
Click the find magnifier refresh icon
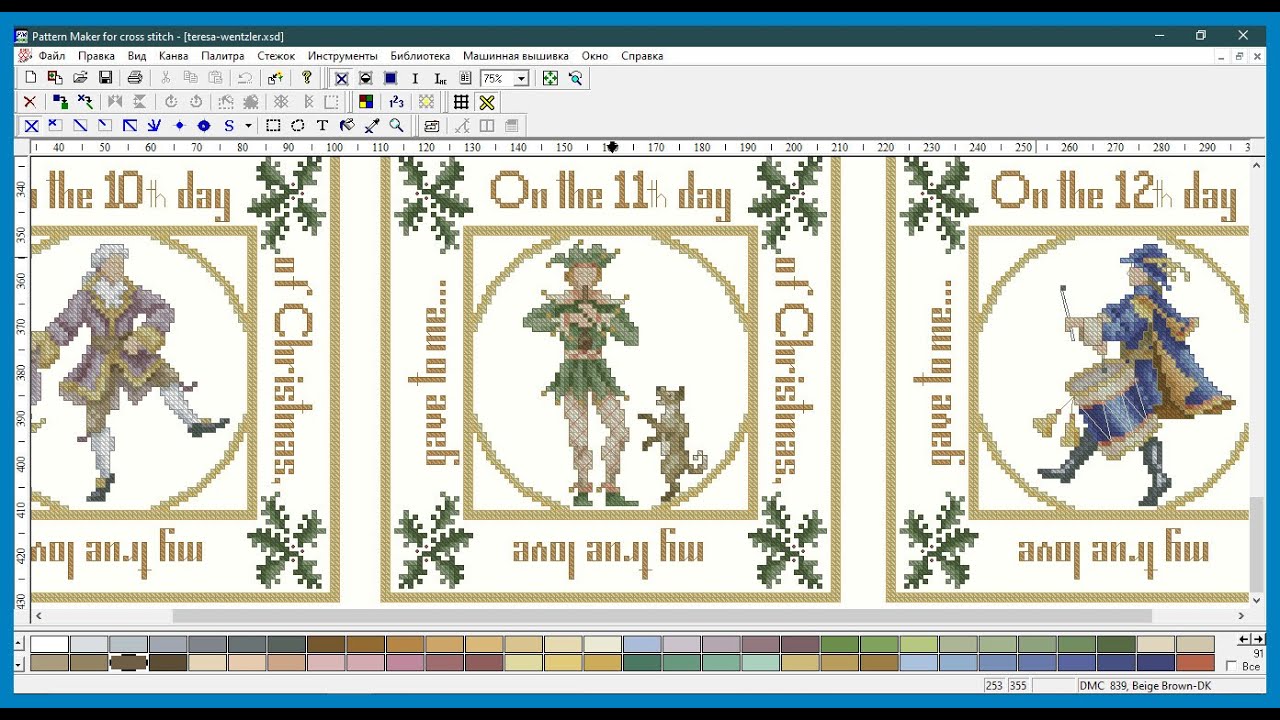[575, 78]
